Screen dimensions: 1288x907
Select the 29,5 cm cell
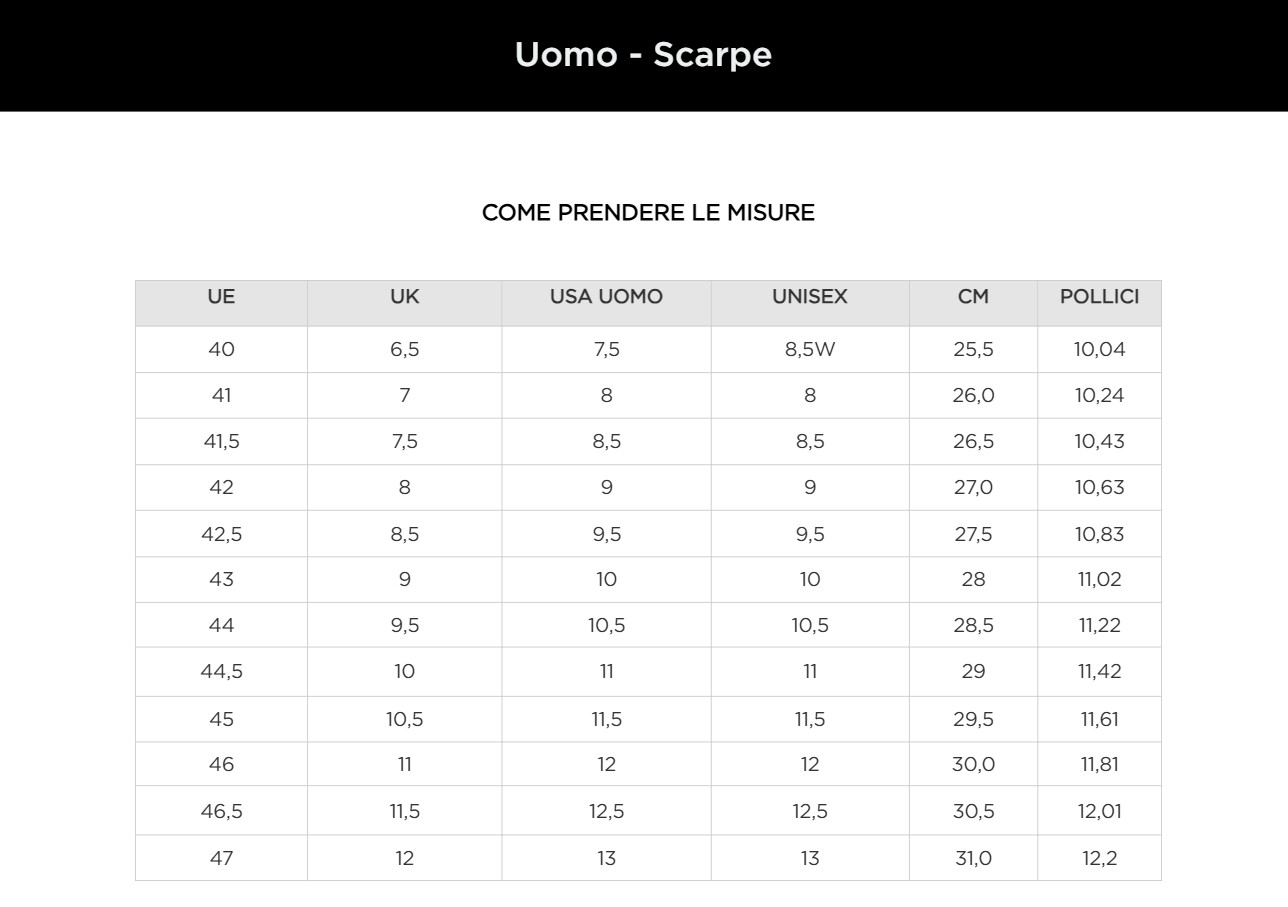(973, 719)
